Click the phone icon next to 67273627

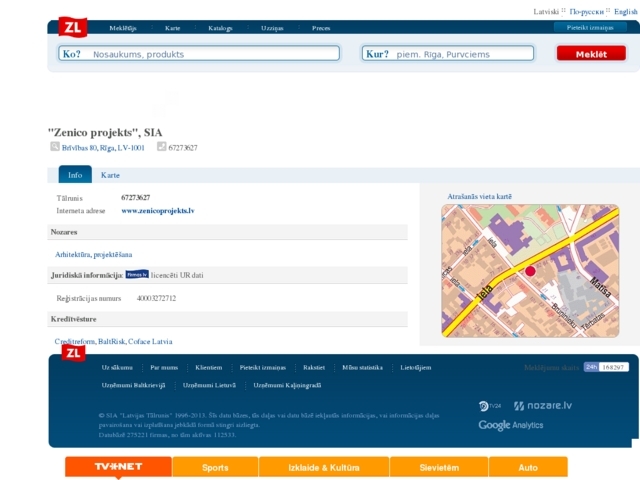click(x=162, y=147)
